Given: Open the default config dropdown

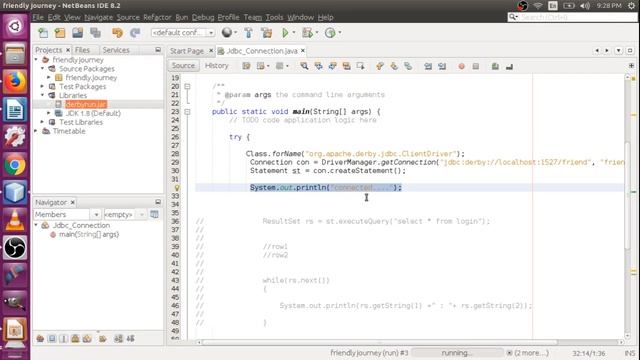Looking at the screenshot, I should coord(183,33).
